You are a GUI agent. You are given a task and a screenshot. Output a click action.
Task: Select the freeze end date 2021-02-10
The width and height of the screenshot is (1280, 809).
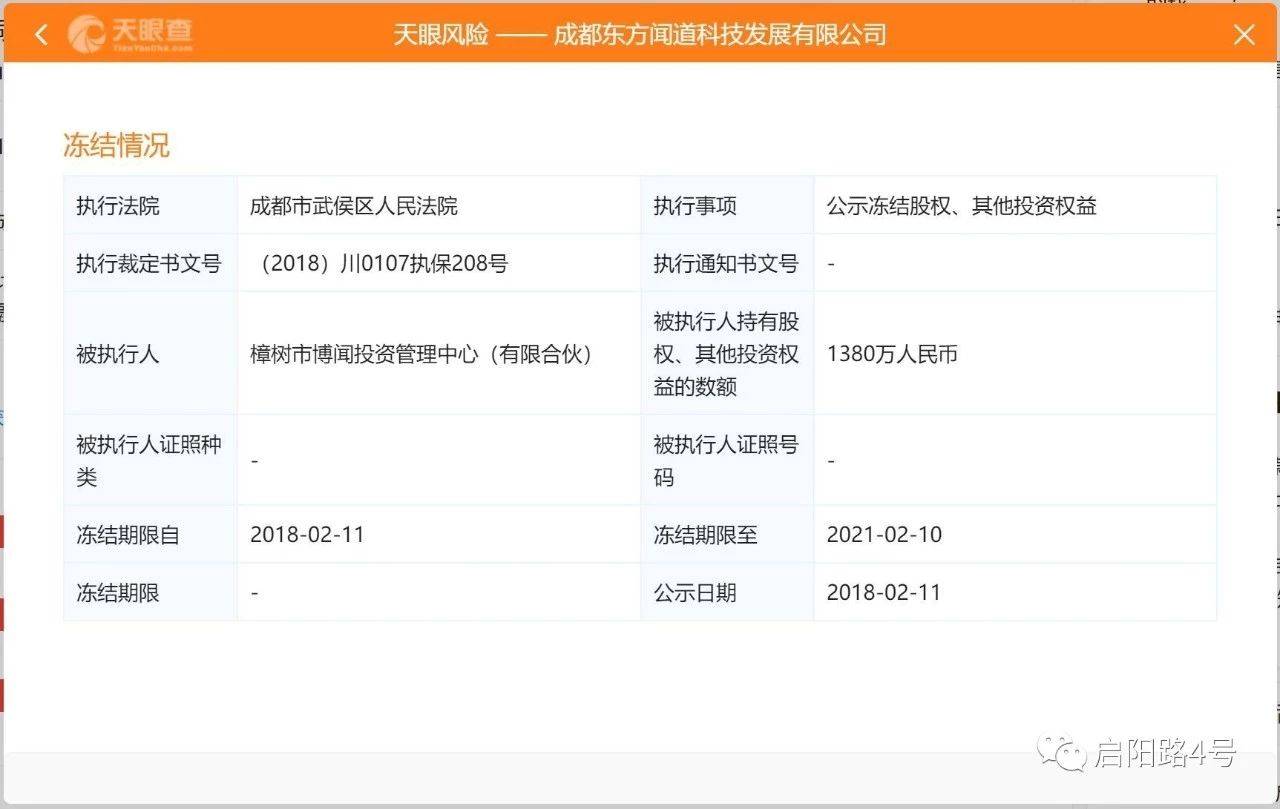pos(884,534)
